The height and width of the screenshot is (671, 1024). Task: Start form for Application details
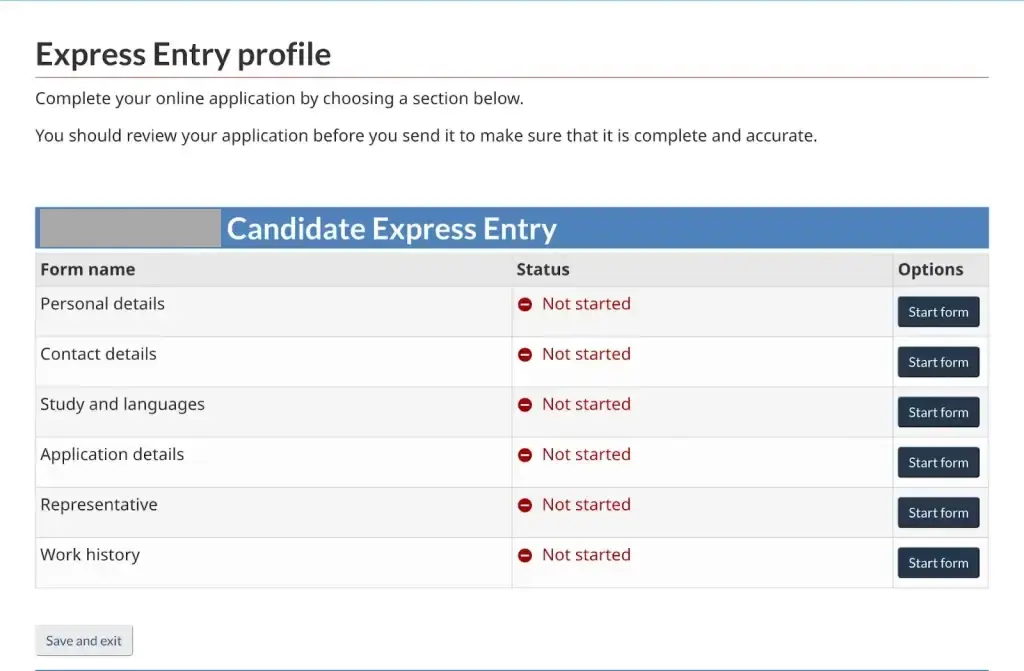[938, 462]
